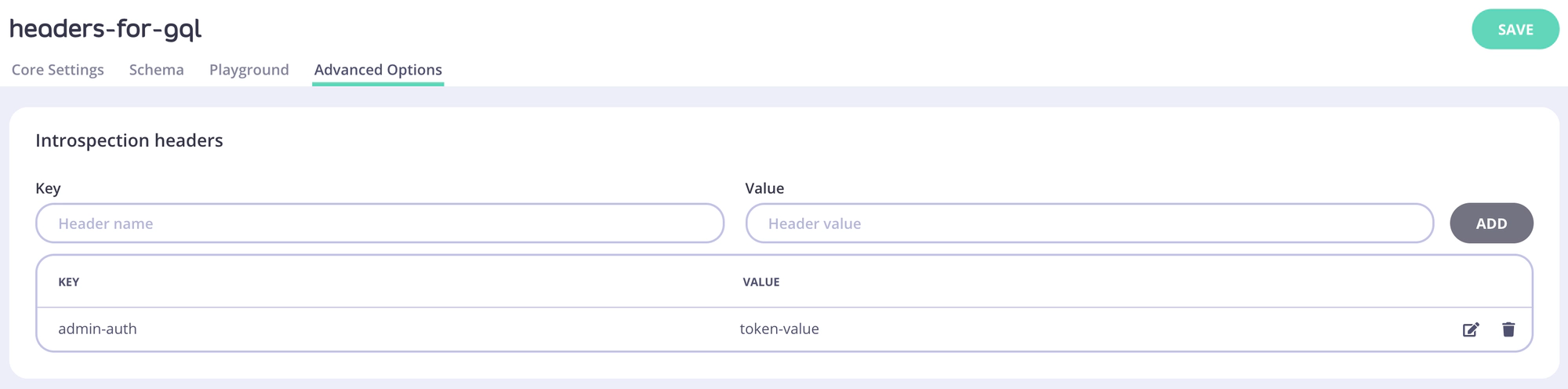Click the Key label above the input
Screen dimensions: 1568x389
[48, 188]
